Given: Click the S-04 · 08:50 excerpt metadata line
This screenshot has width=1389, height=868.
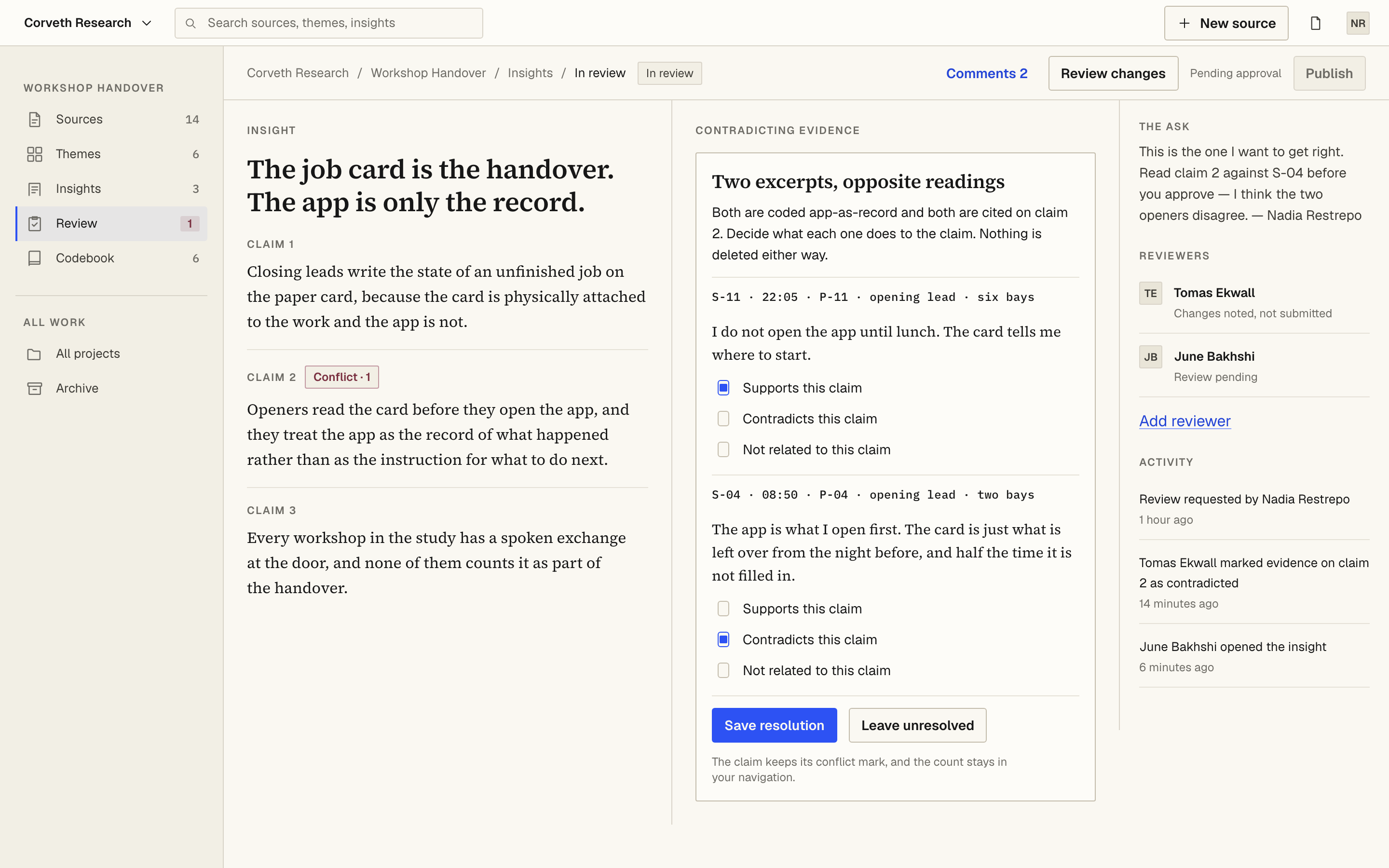Looking at the screenshot, I should click(872, 495).
